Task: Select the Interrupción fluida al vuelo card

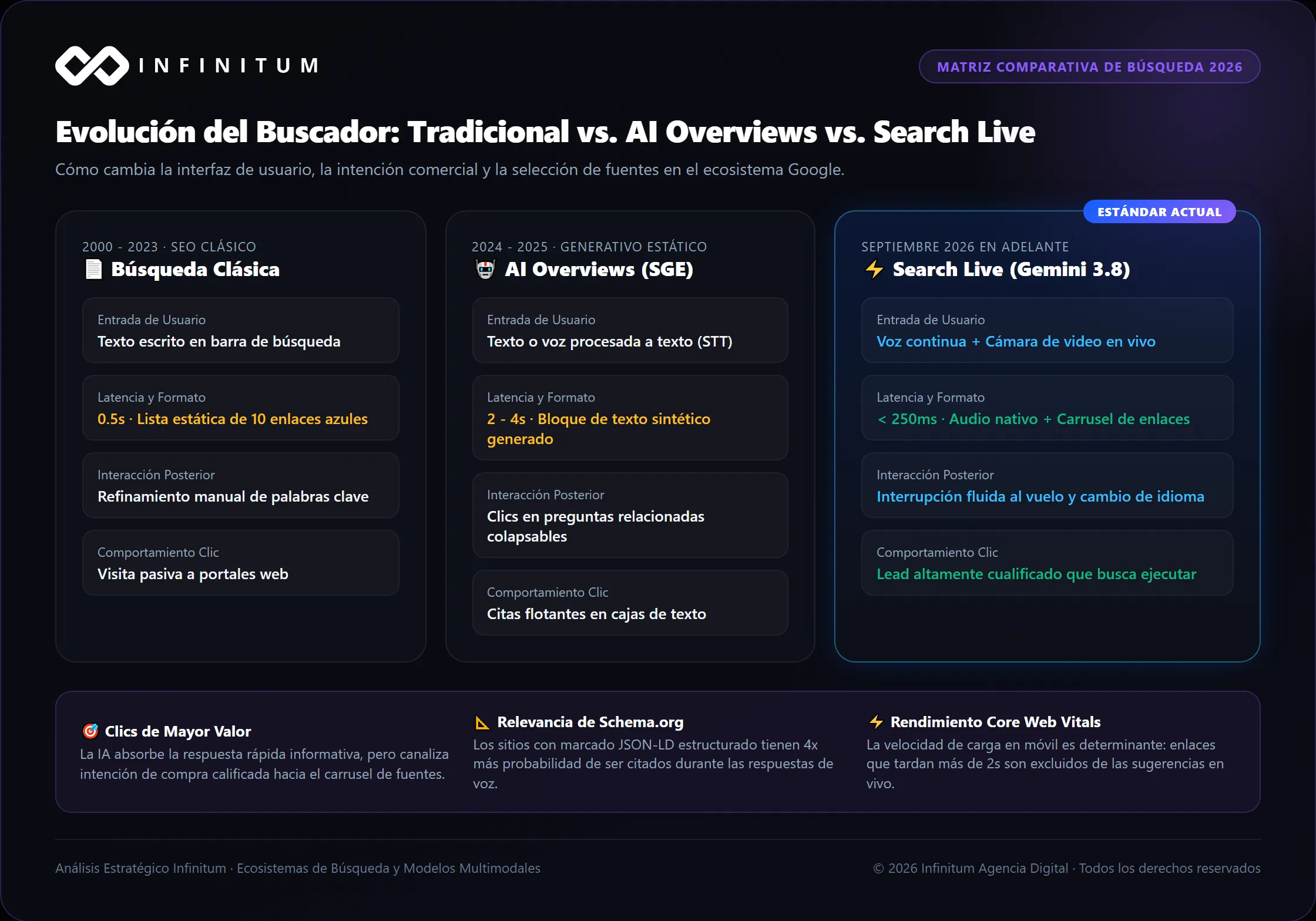Action: coord(1048,485)
